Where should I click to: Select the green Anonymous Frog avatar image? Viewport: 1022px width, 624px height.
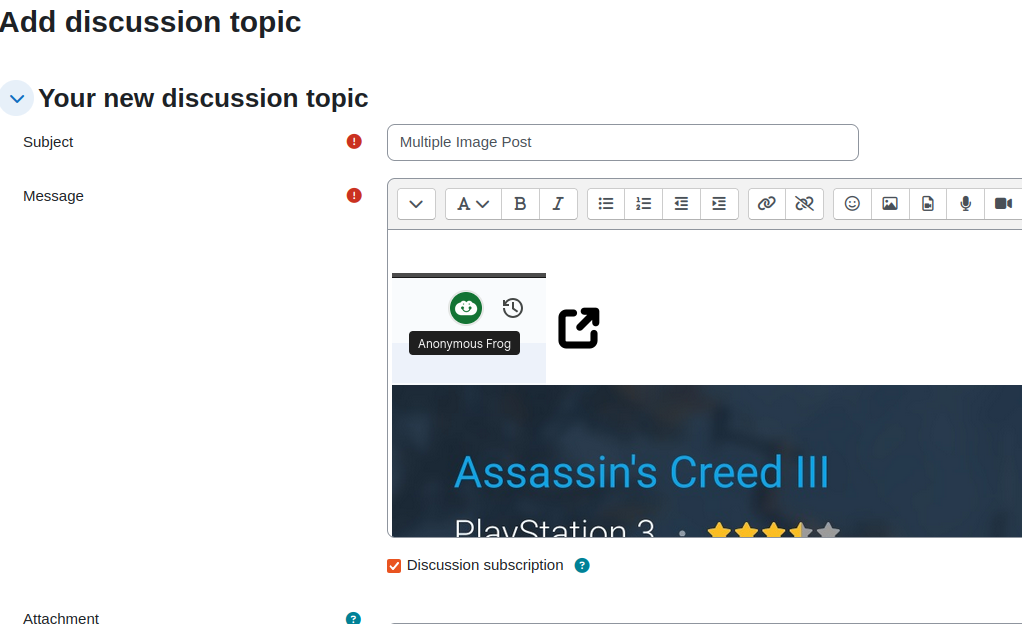466,308
